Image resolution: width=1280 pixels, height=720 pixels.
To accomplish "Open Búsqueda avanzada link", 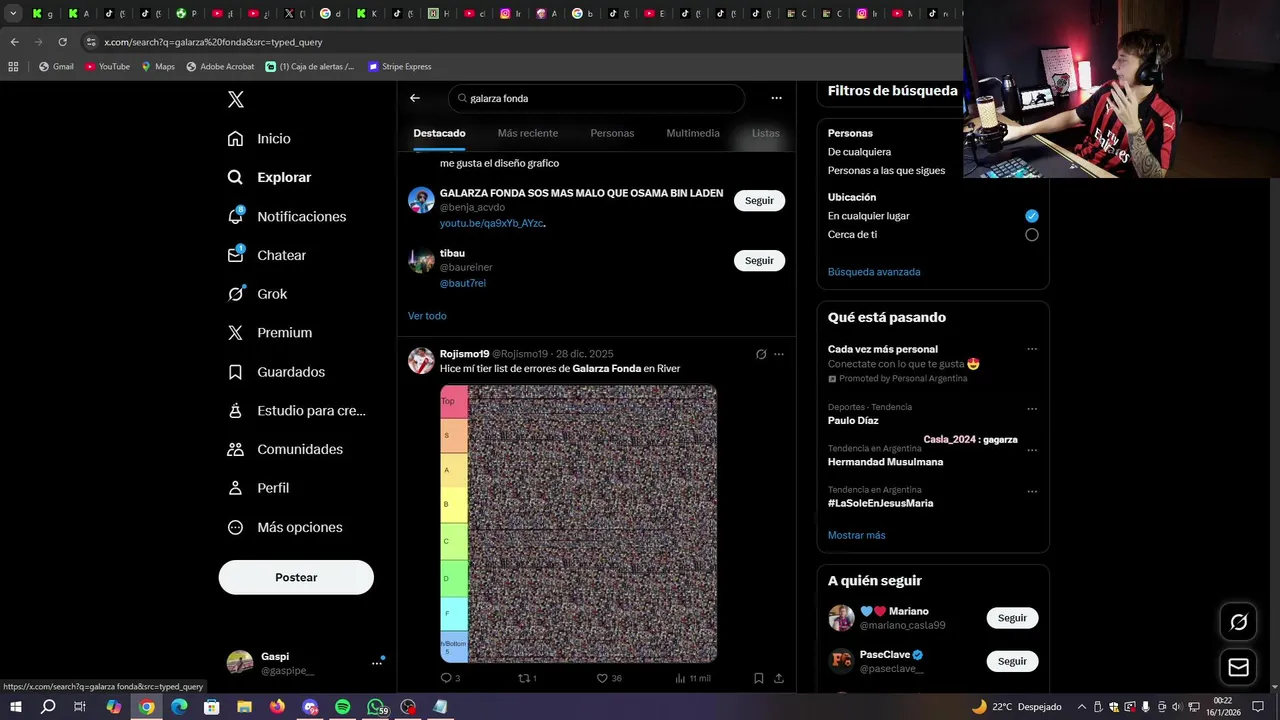I will coord(874,272).
